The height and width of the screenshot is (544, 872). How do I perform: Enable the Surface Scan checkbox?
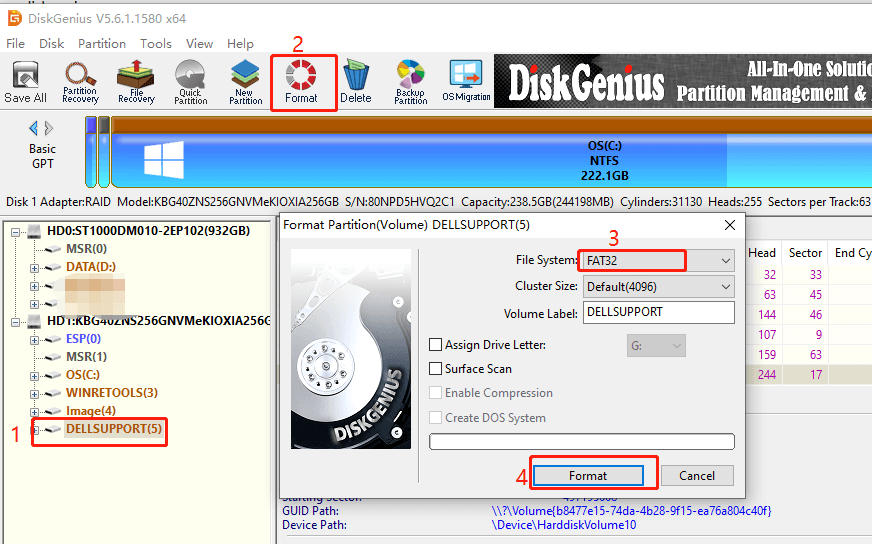435,369
